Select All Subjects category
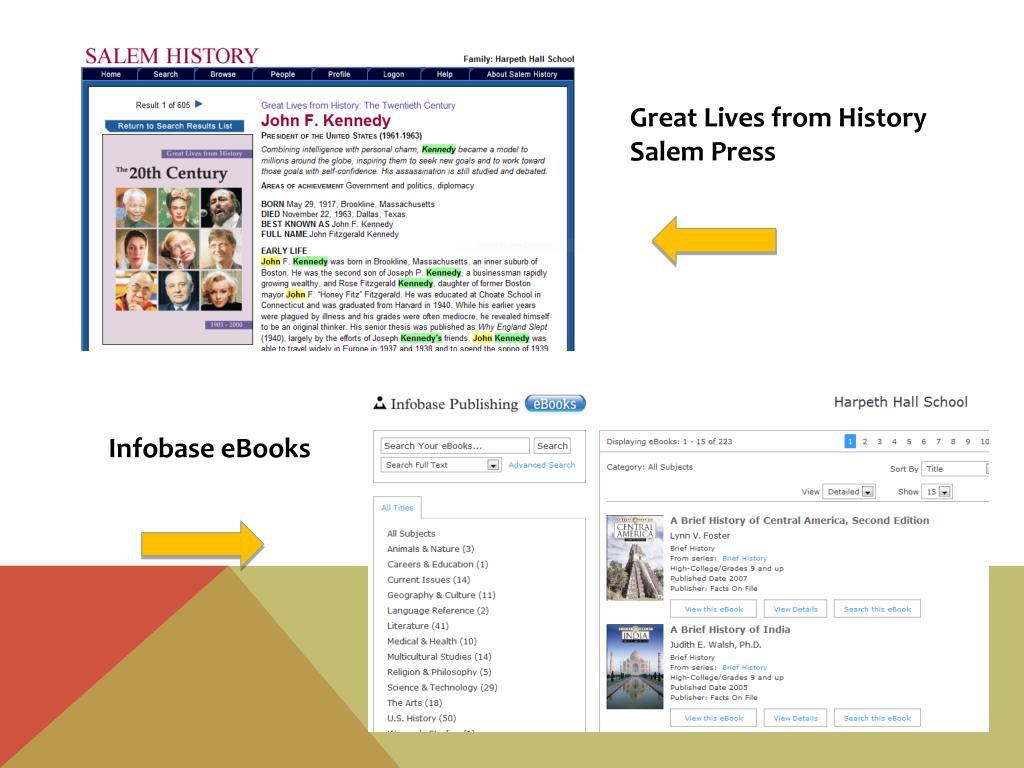1024x768 pixels. pyautogui.click(x=411, y=534)
